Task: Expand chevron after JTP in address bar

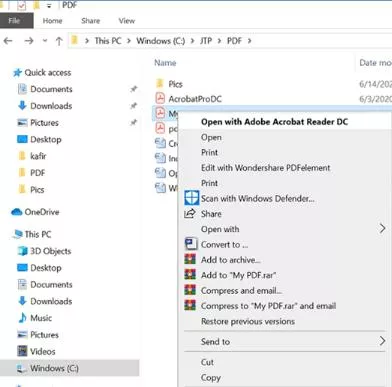Action: coord(219,41)
